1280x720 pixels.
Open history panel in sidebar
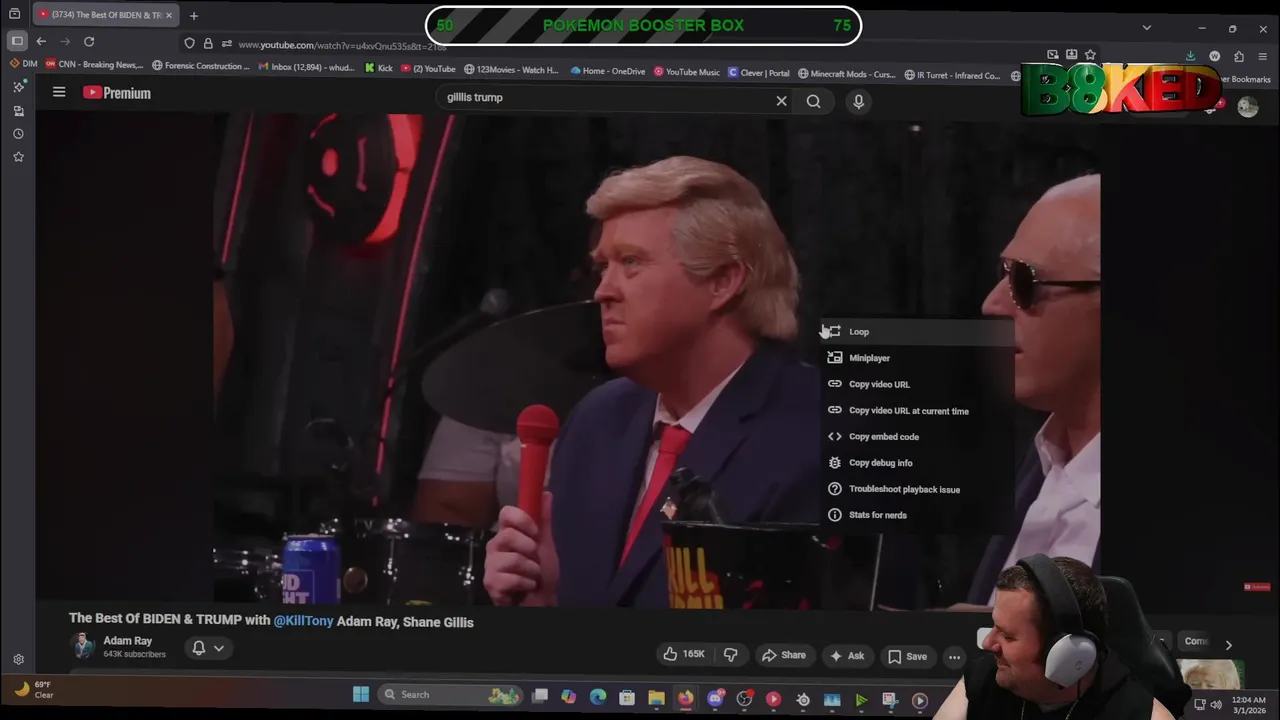coord(18,133)
